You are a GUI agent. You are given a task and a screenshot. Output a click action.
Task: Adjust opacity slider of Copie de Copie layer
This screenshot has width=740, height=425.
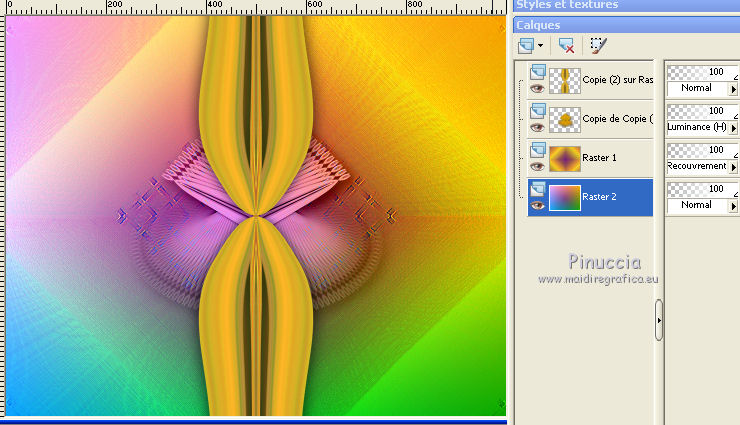[x=702, y=111]
